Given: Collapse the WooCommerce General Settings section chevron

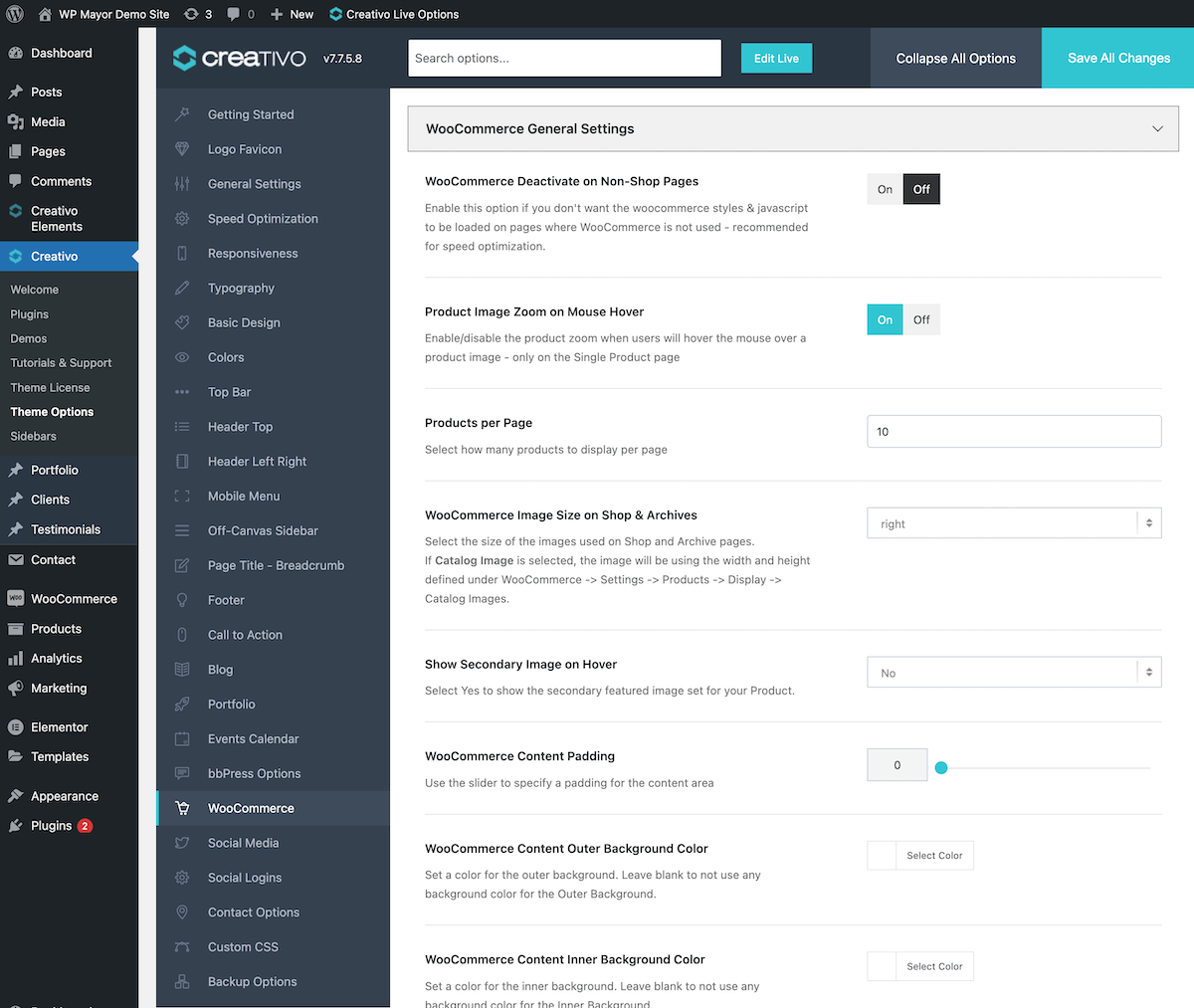Looking at the screenshot, I should click(x=1157, y=128).
